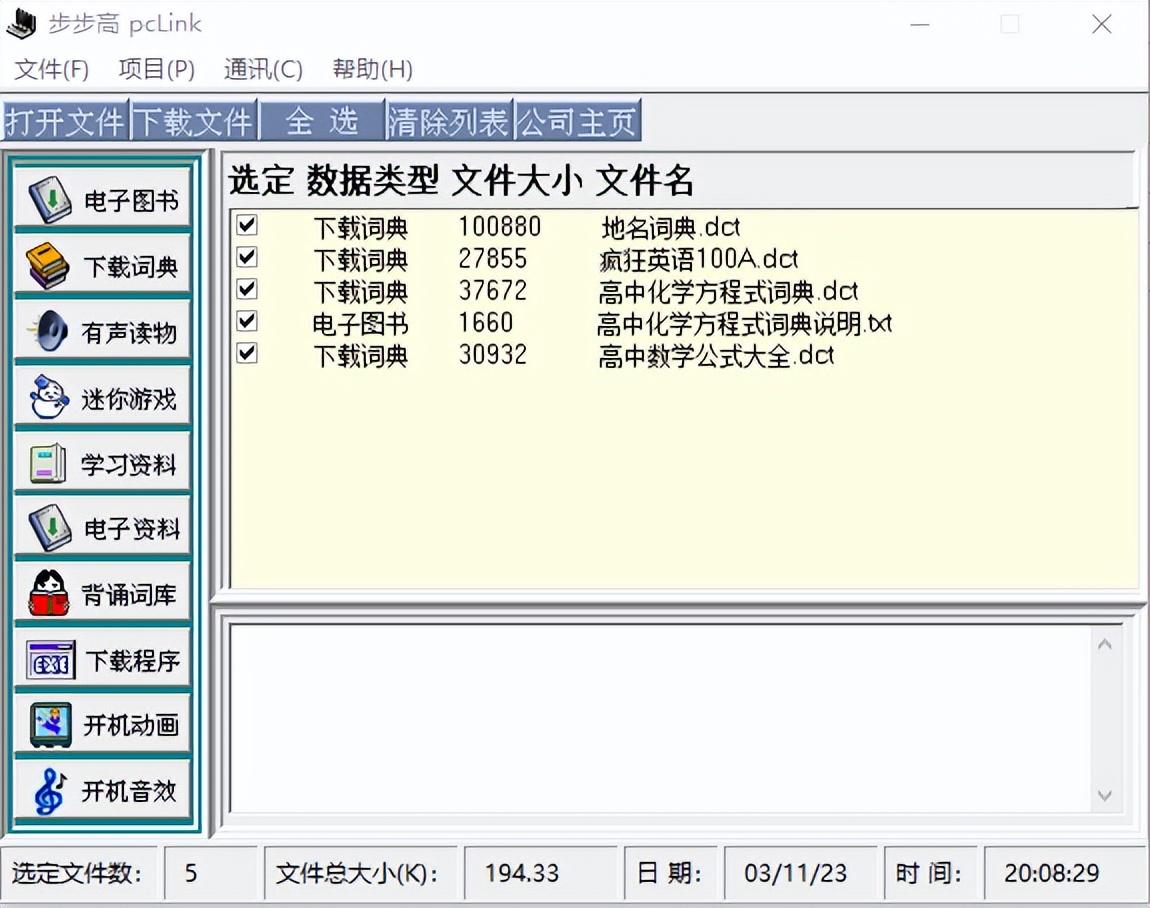Select the 下载词典 dictionary category
The width and height of the screenshot is (1150, 908).
[103, 265]
